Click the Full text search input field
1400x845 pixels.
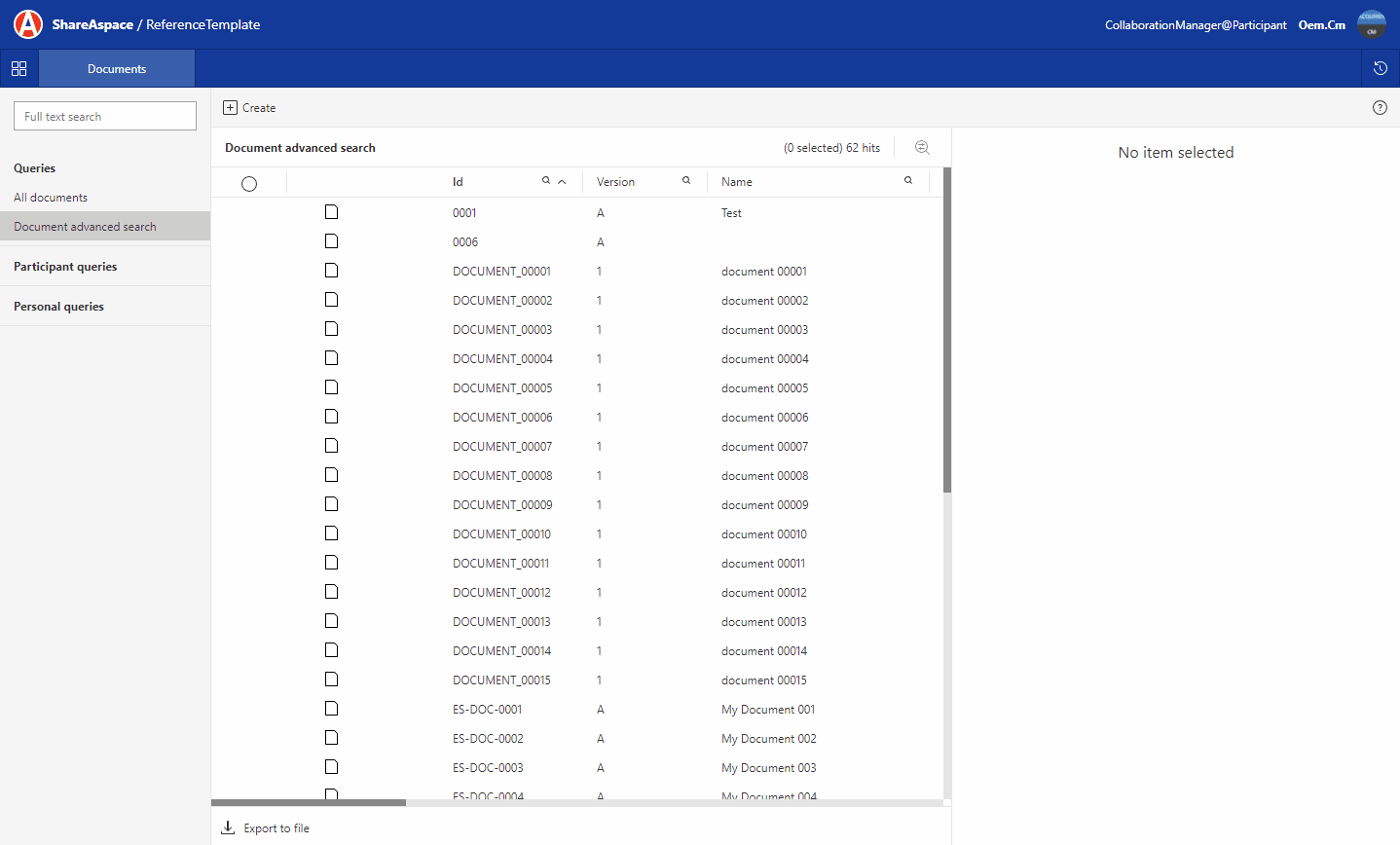click(104, 115)
